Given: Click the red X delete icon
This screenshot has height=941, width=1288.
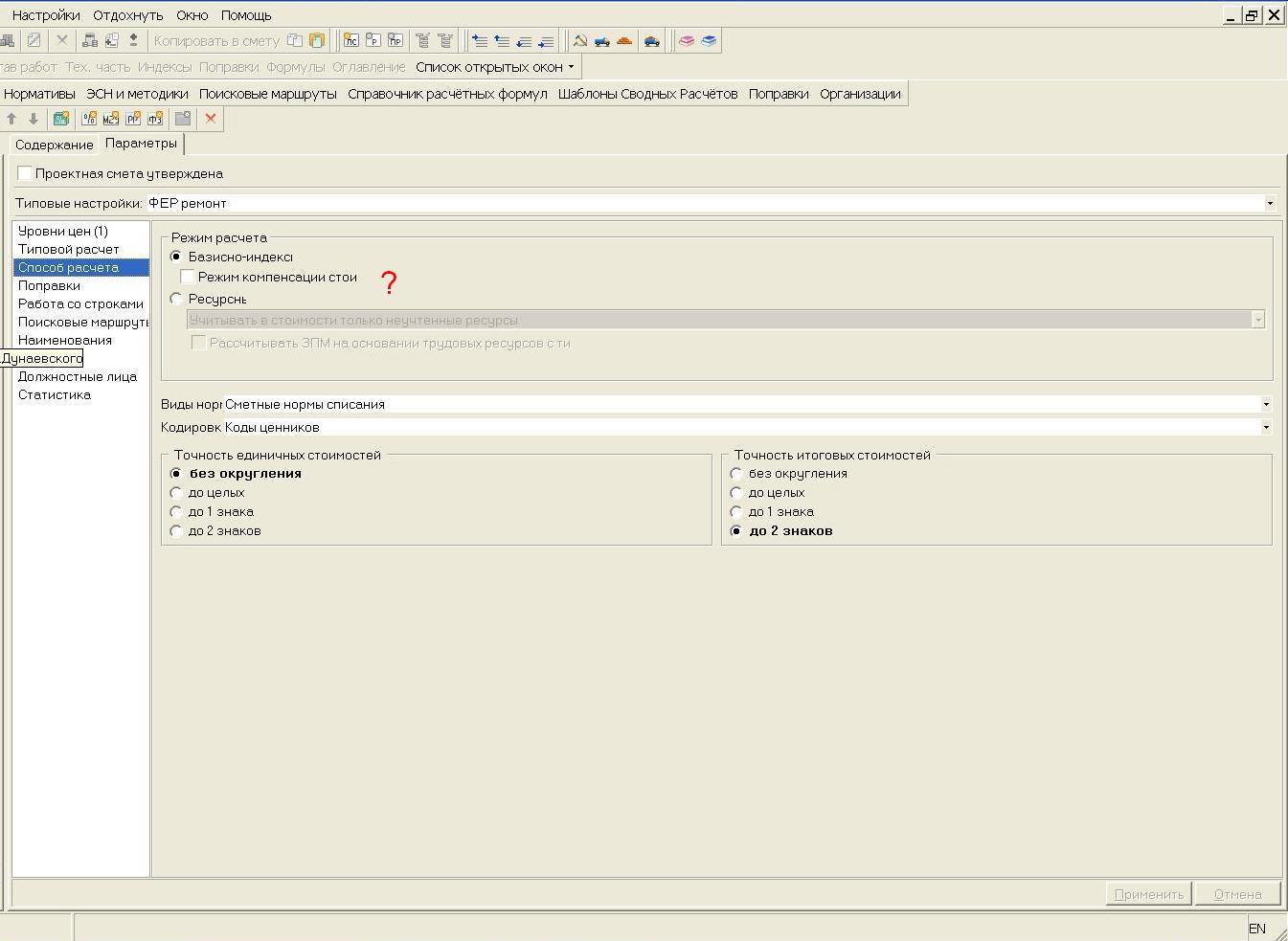Looking at the screenshot, I should [211, 119].
